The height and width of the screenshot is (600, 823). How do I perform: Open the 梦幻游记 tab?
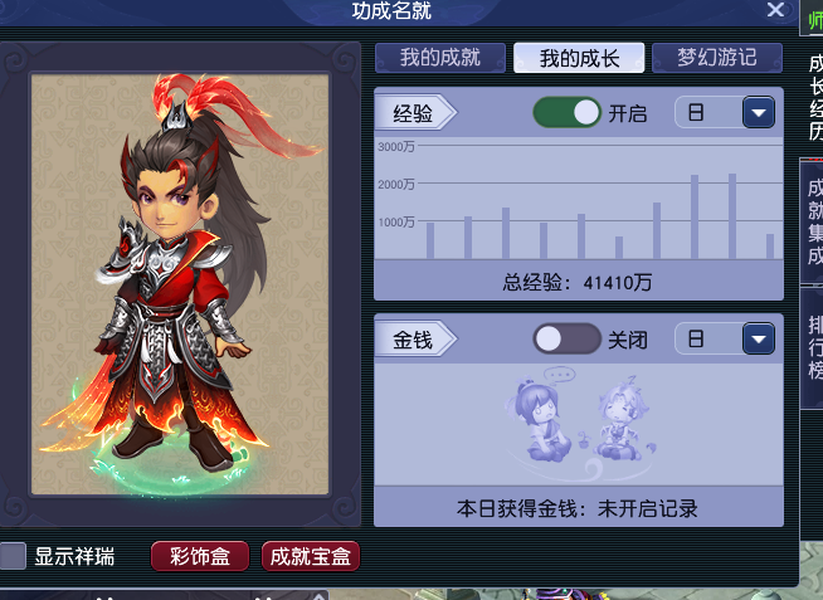pos(717,57)
